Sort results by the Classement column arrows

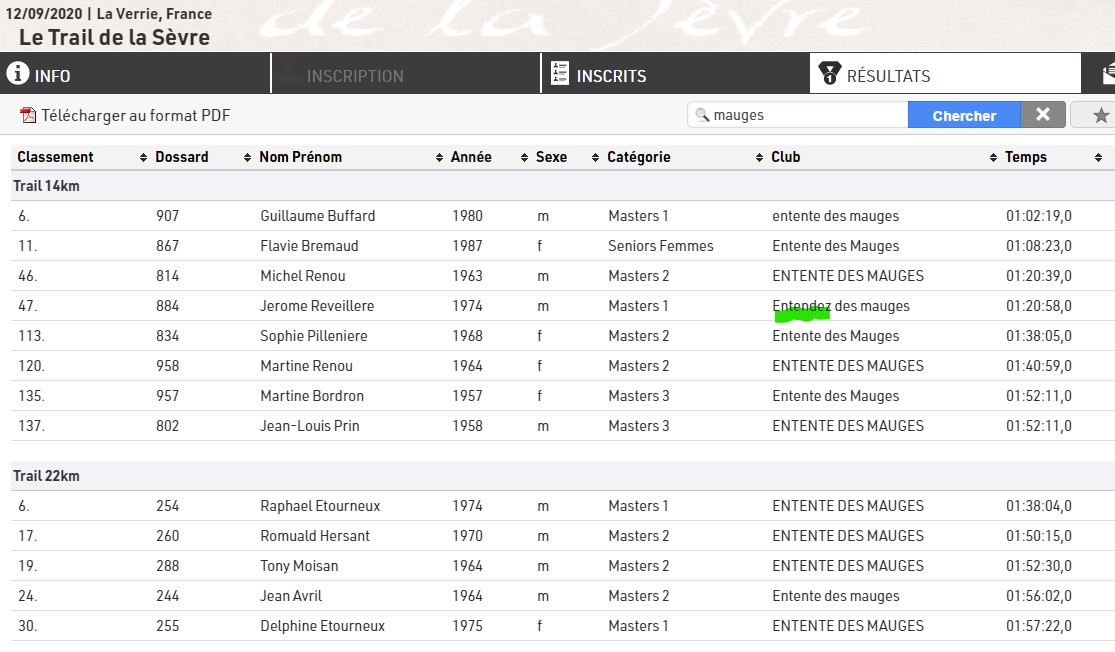pos(142,158)
